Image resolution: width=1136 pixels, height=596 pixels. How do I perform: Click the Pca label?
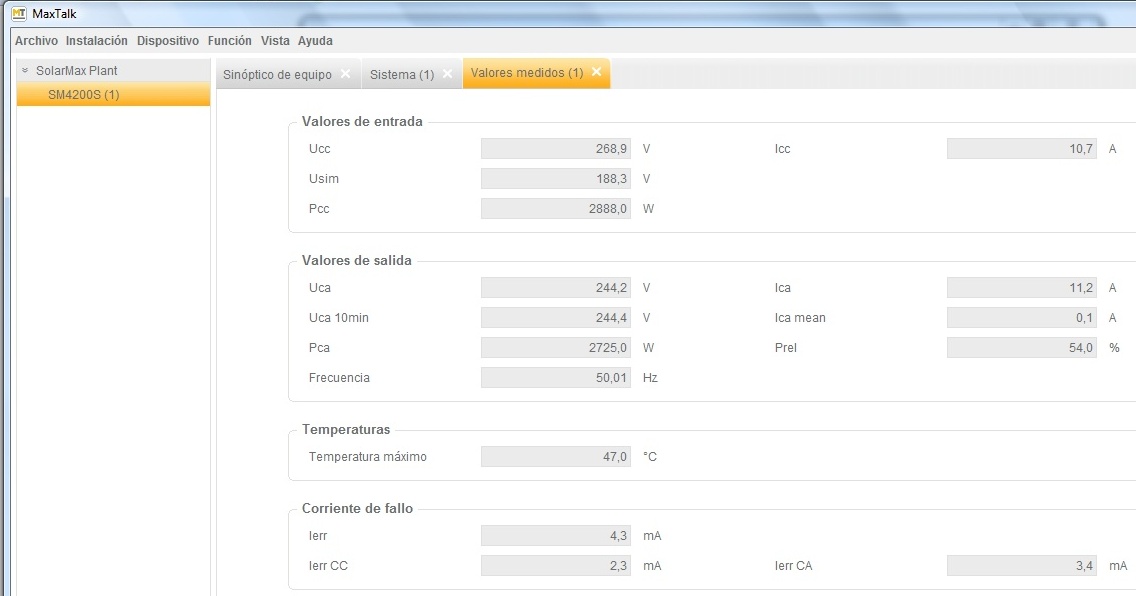(319, 348)
